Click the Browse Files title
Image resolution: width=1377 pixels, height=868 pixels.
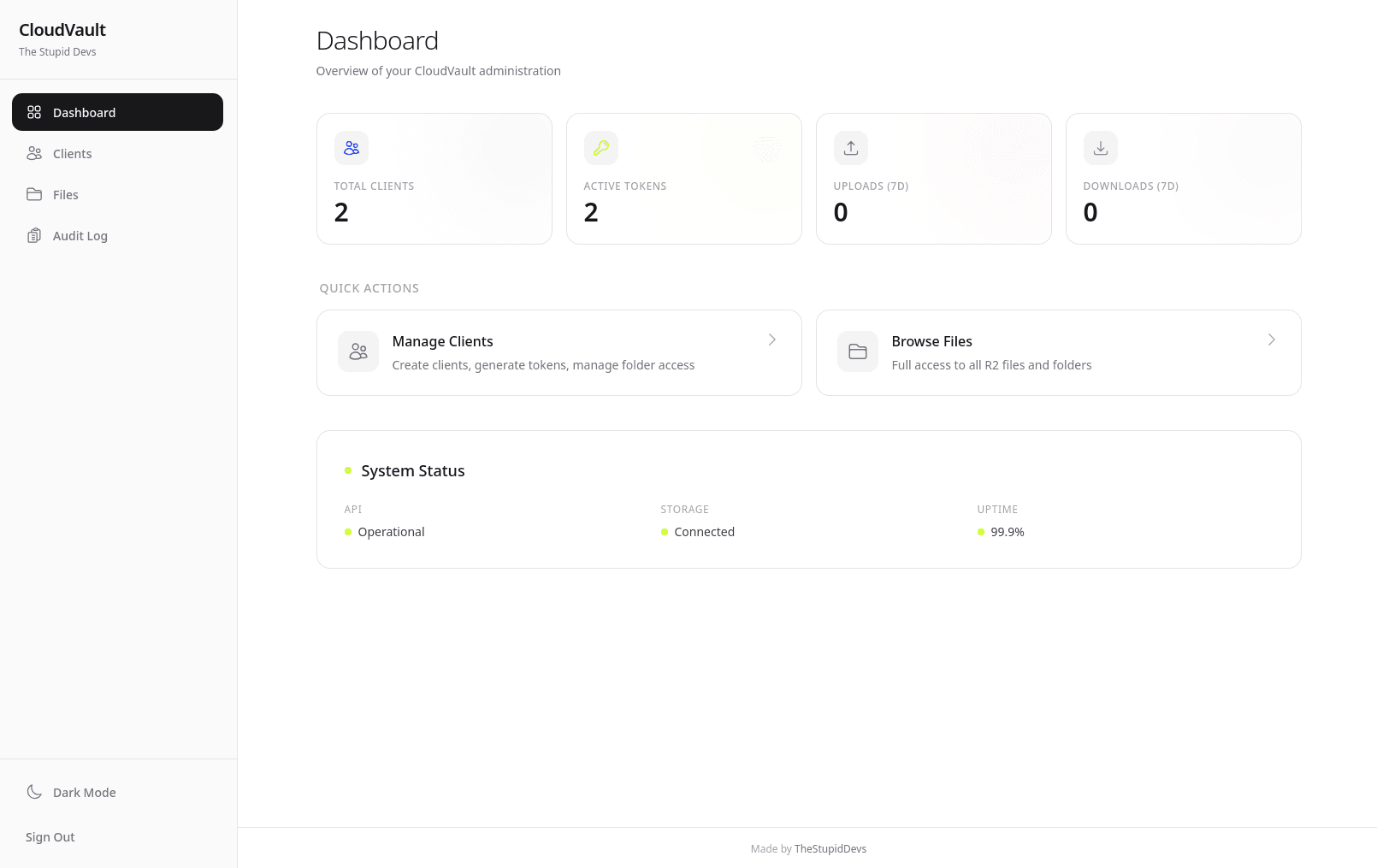[931, 341]
